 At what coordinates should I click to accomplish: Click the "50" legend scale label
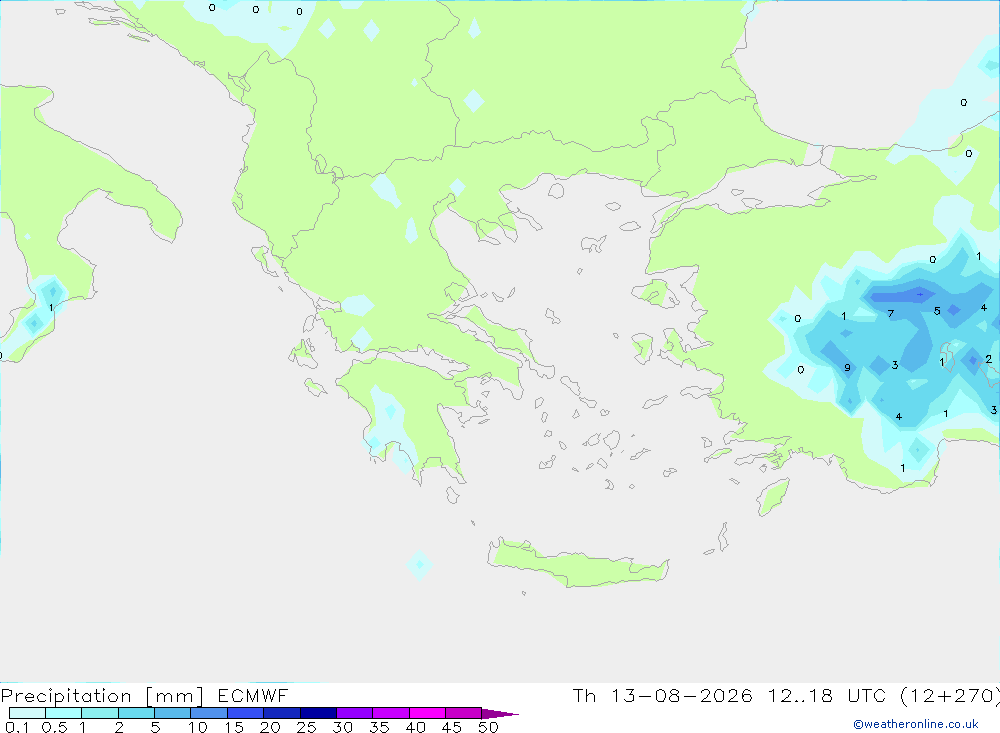[489, 727]
